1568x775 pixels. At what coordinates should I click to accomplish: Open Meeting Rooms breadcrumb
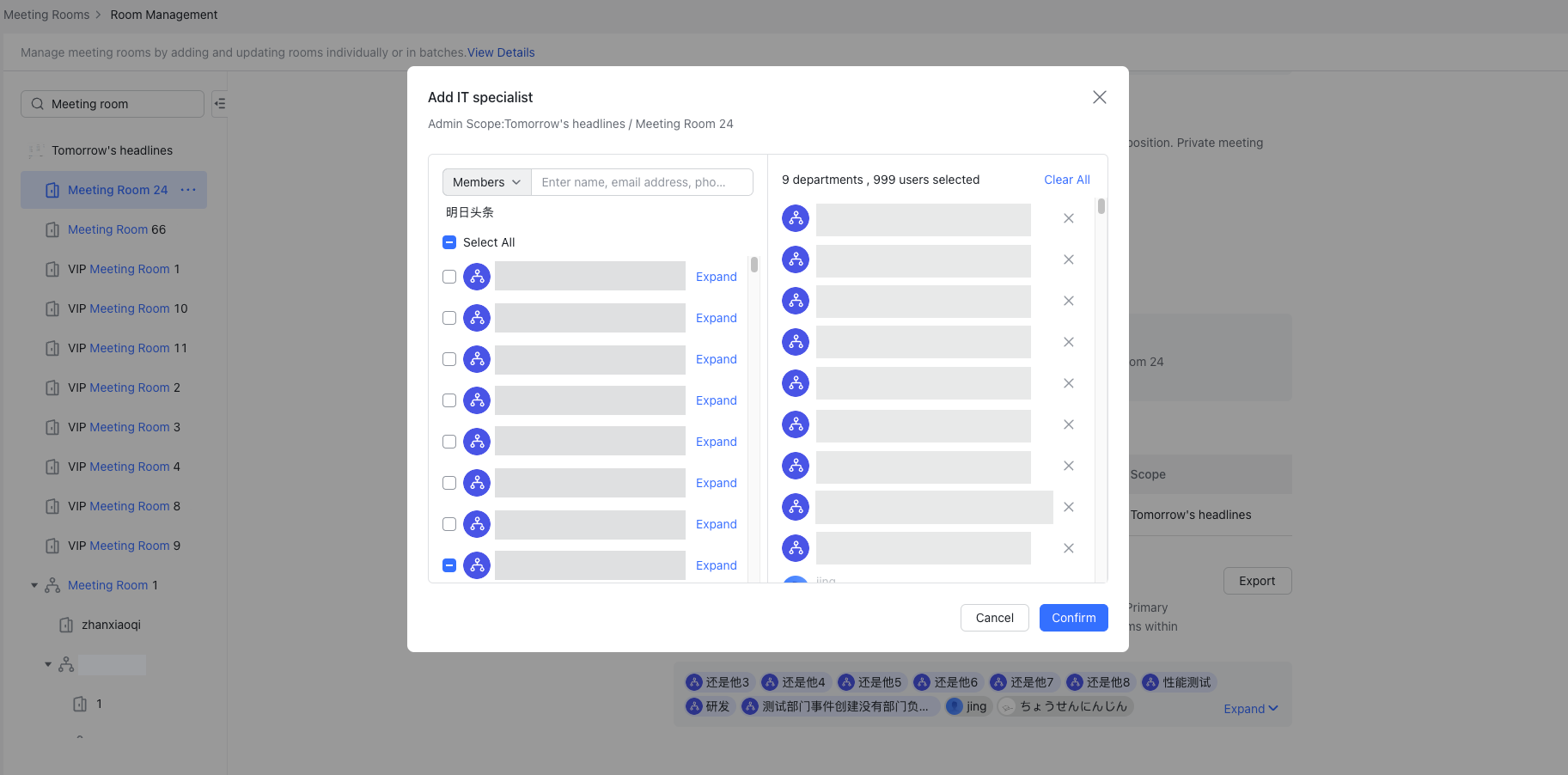coord(46,15)
